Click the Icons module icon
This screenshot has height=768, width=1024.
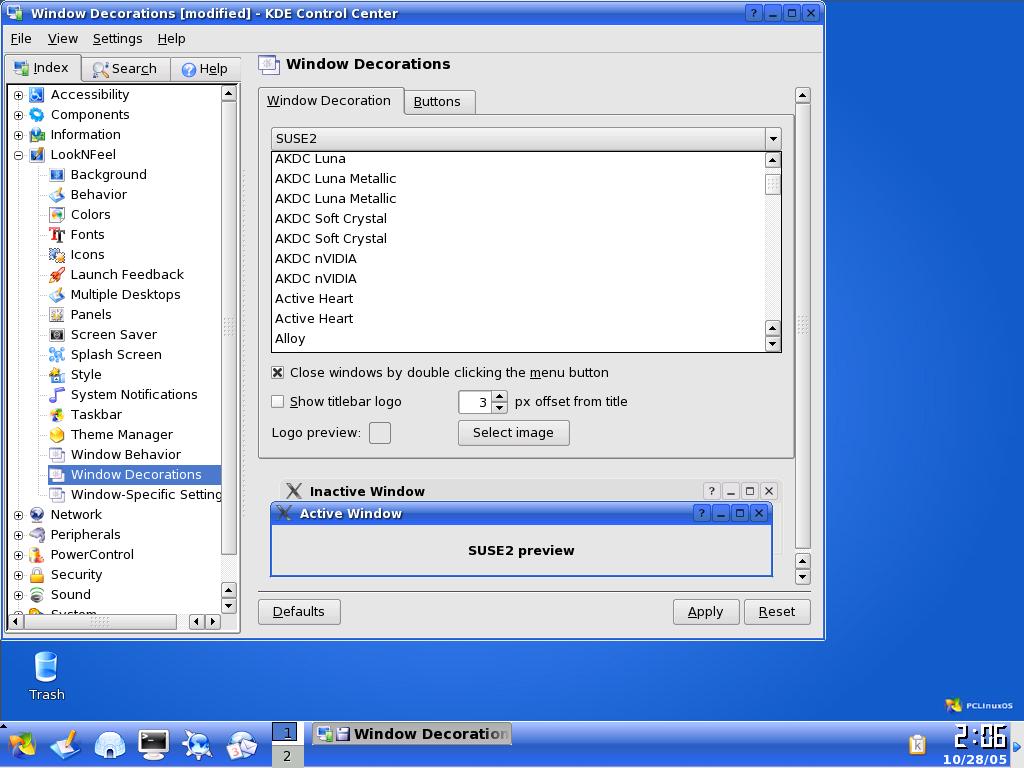click(57, 255)
